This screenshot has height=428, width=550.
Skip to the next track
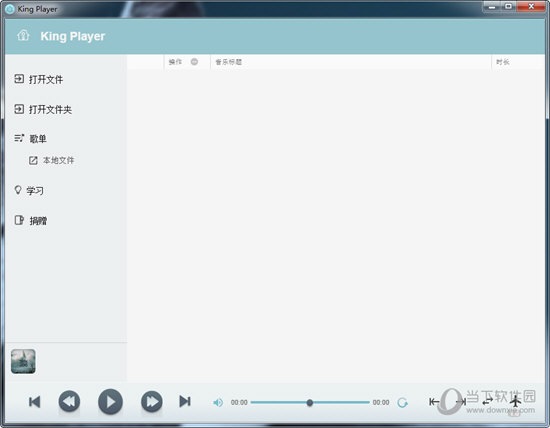point(185,401)
